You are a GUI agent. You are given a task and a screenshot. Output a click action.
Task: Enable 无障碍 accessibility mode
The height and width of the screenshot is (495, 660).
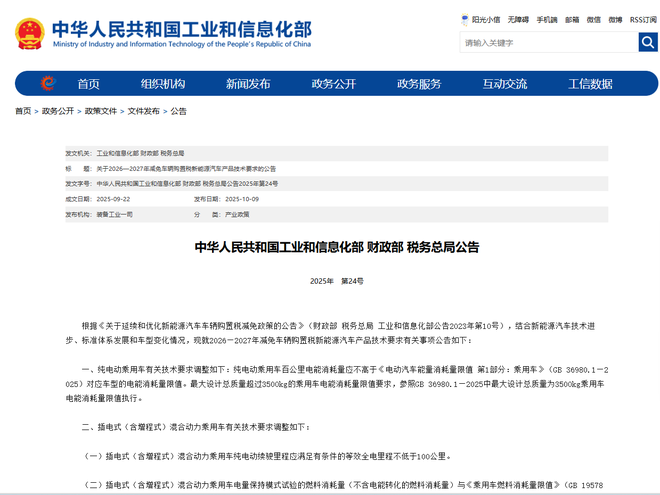(519, 19)
